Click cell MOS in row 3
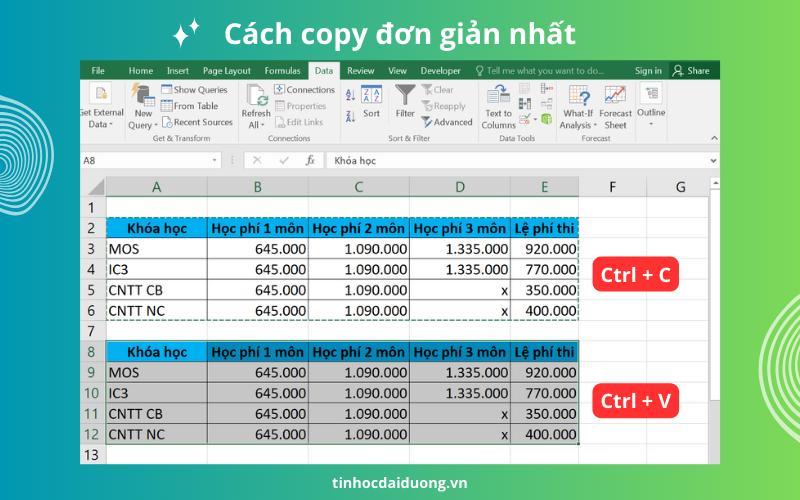This screenshot has width=800, height=500. click(157, 248)
